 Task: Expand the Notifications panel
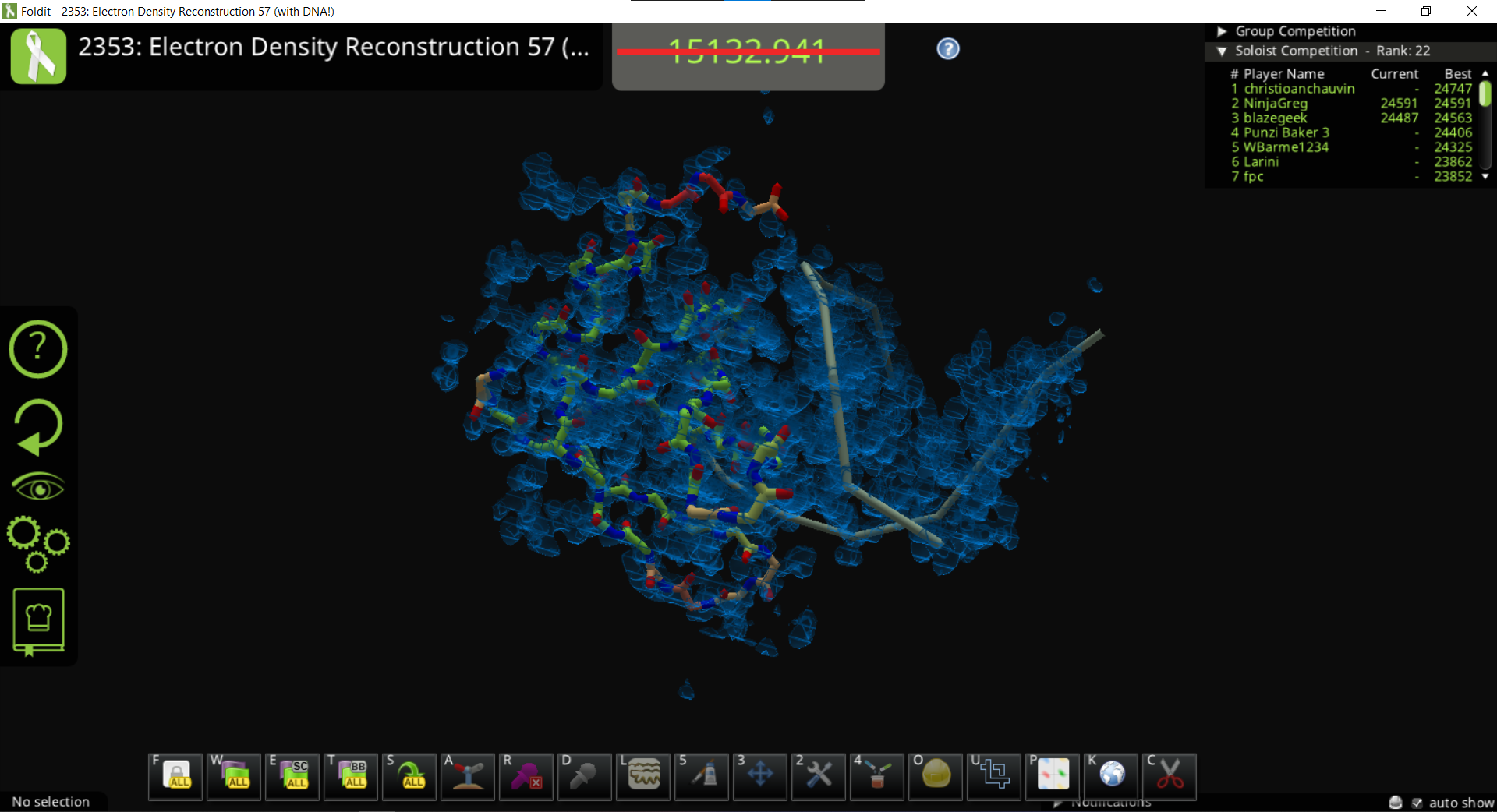[1058, 803]
